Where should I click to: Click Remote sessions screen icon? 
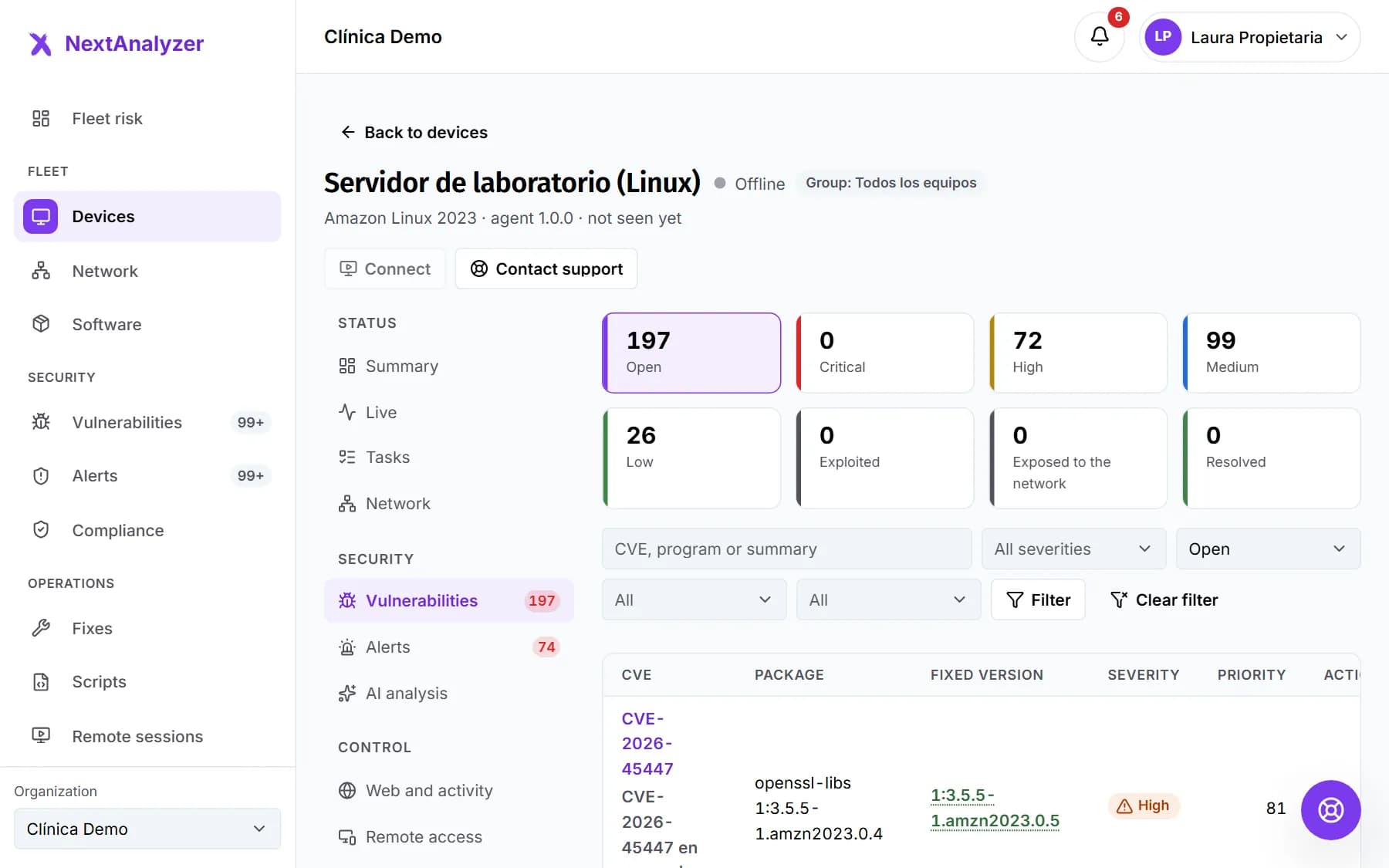click(41, 736)
